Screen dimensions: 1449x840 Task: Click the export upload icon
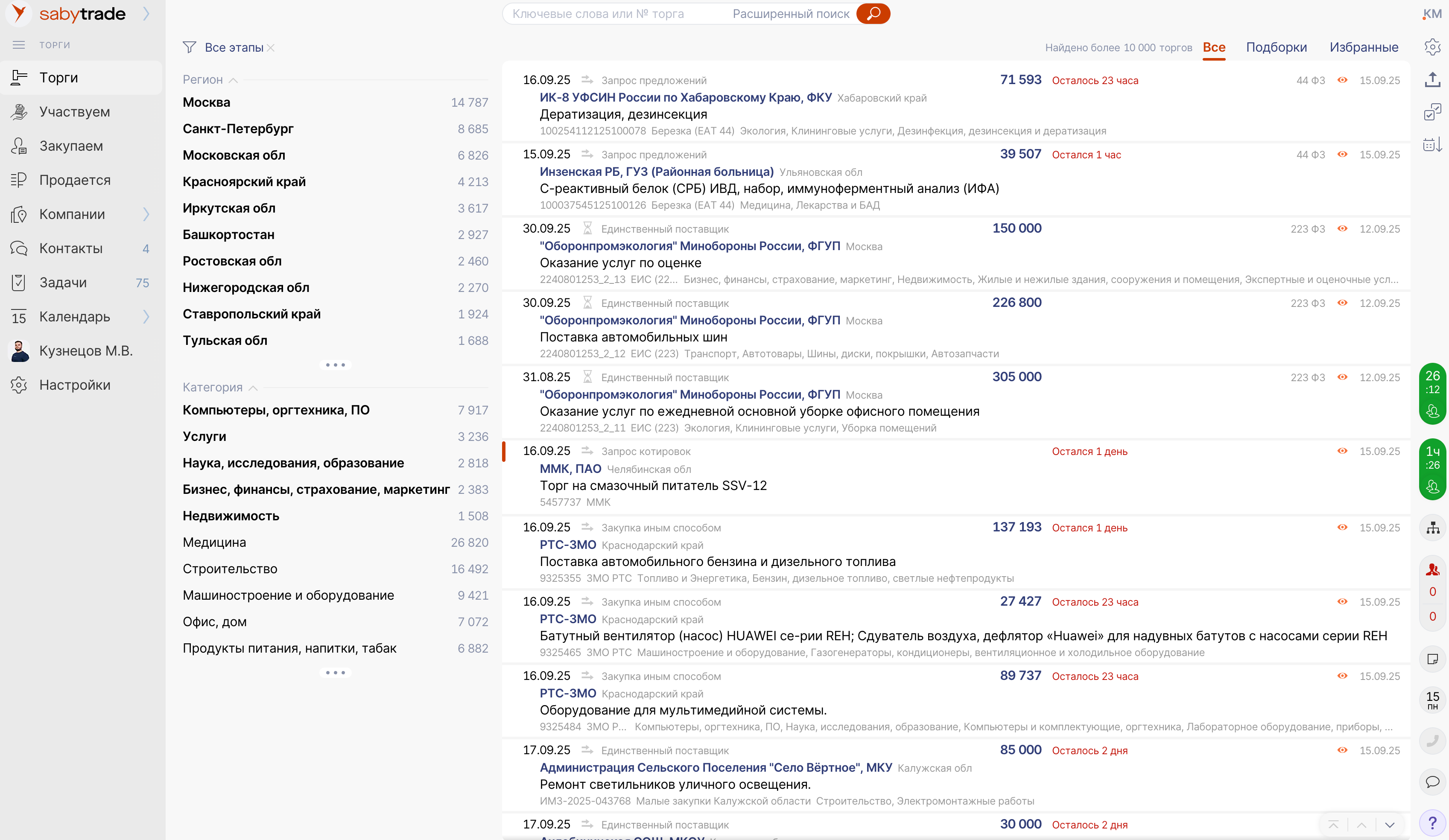click(x=1432, y=79)
